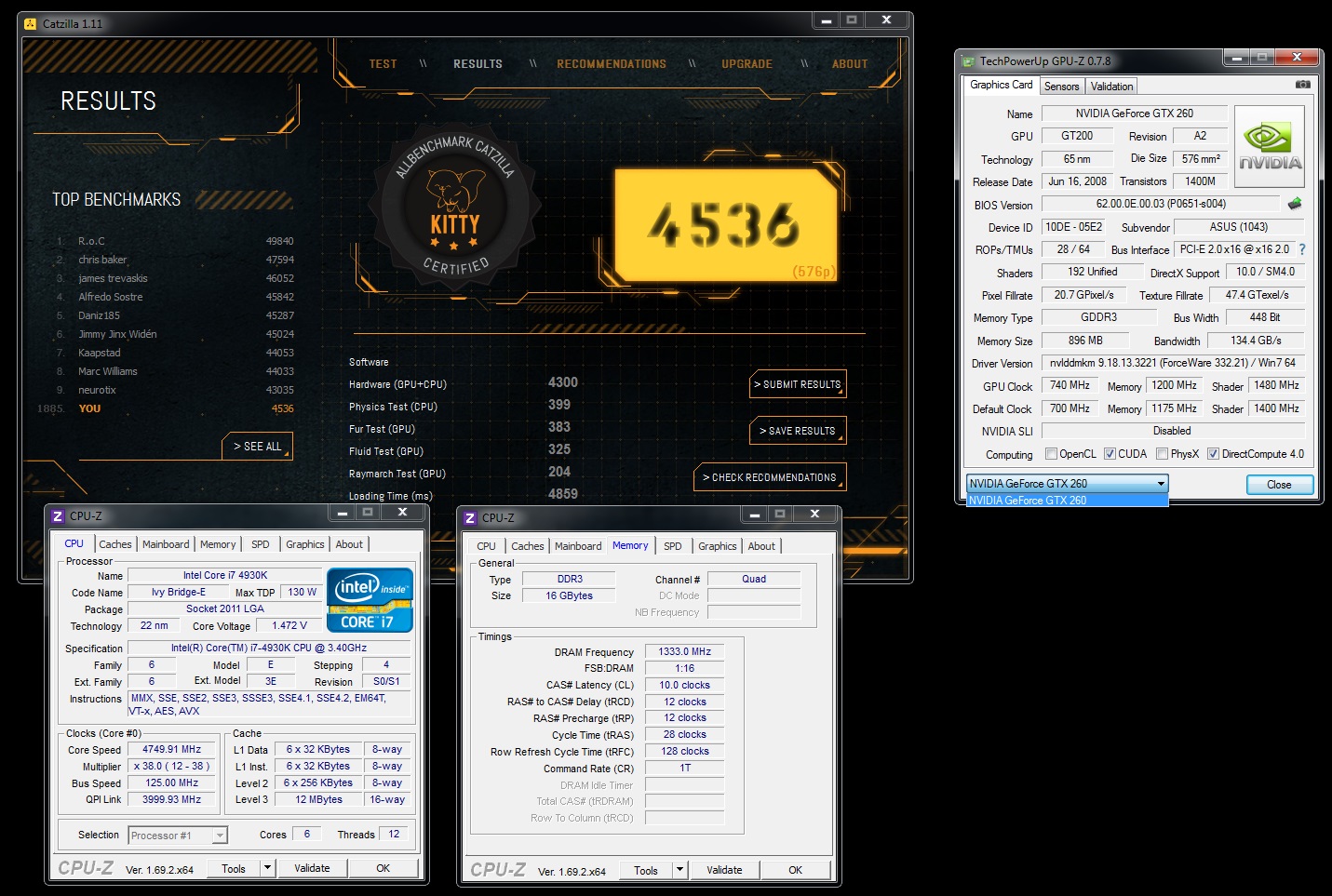Open the Tools dropdown arrow in right CPU-Z
This screenshot has height=896, width=1332.
pyautogui.click(x=679, y=870)
